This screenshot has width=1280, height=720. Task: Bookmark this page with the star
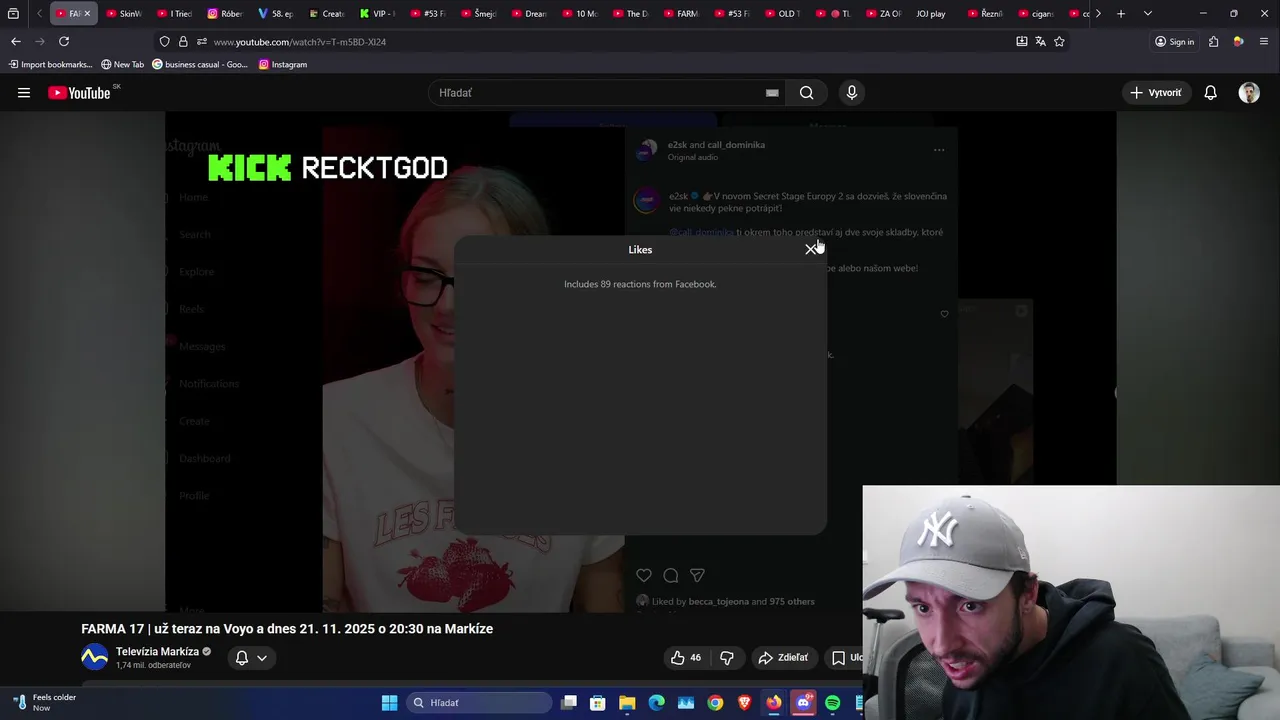[x=1059, y=41]
